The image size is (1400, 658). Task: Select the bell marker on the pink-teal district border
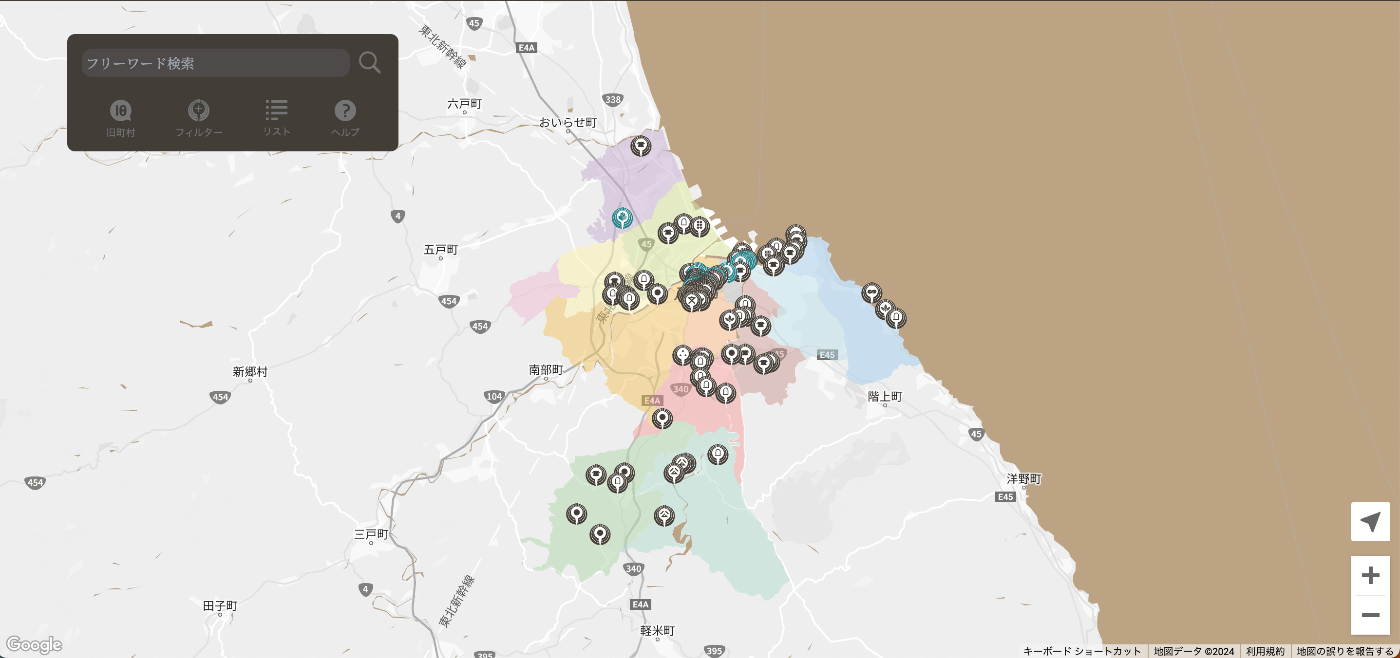tap(718, 454)
